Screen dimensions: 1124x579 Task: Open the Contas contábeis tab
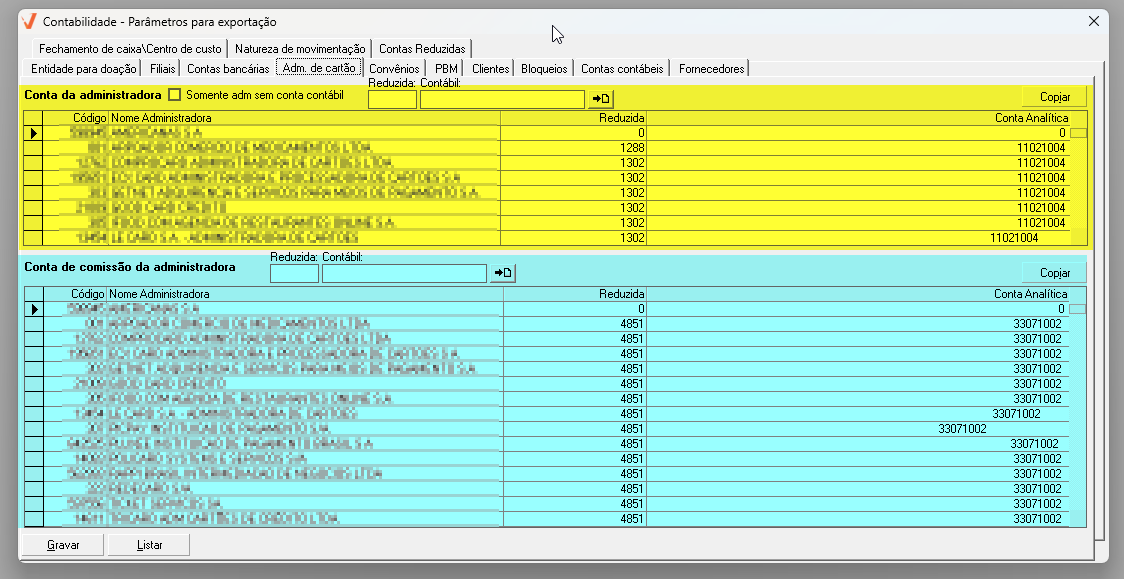pyautogui.click(x=622, y=69)
